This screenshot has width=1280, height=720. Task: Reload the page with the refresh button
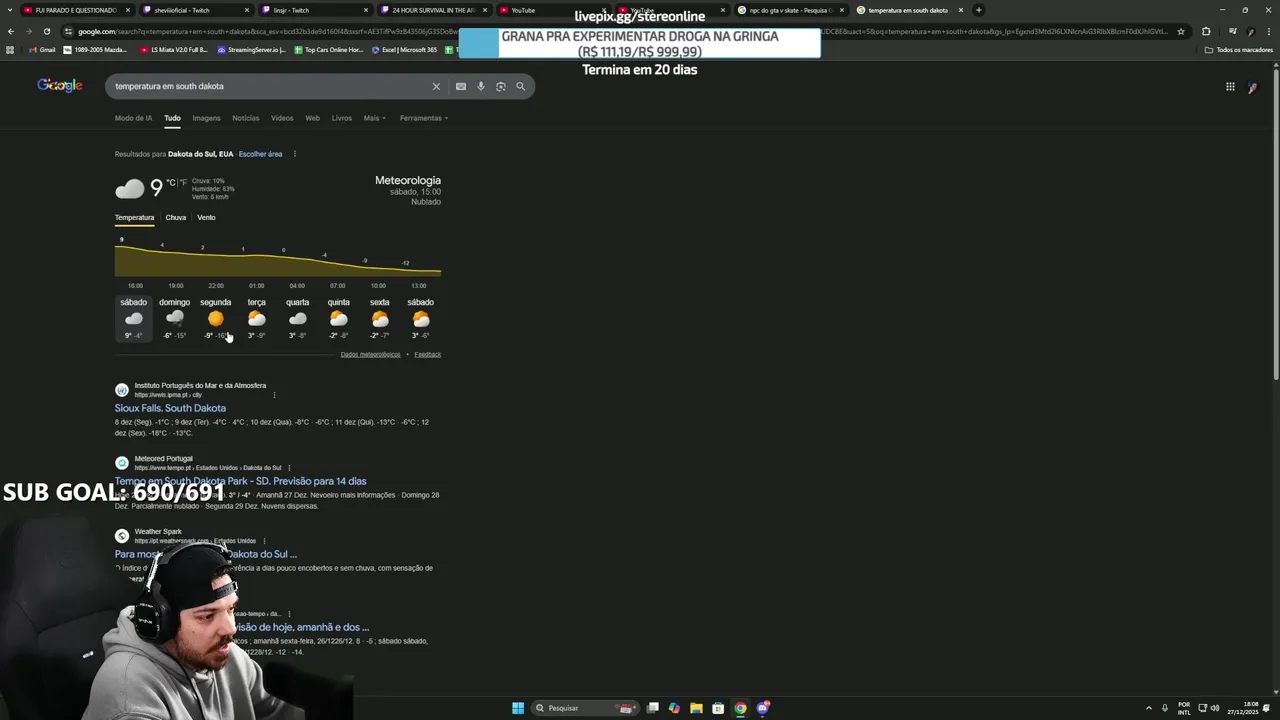46,31
